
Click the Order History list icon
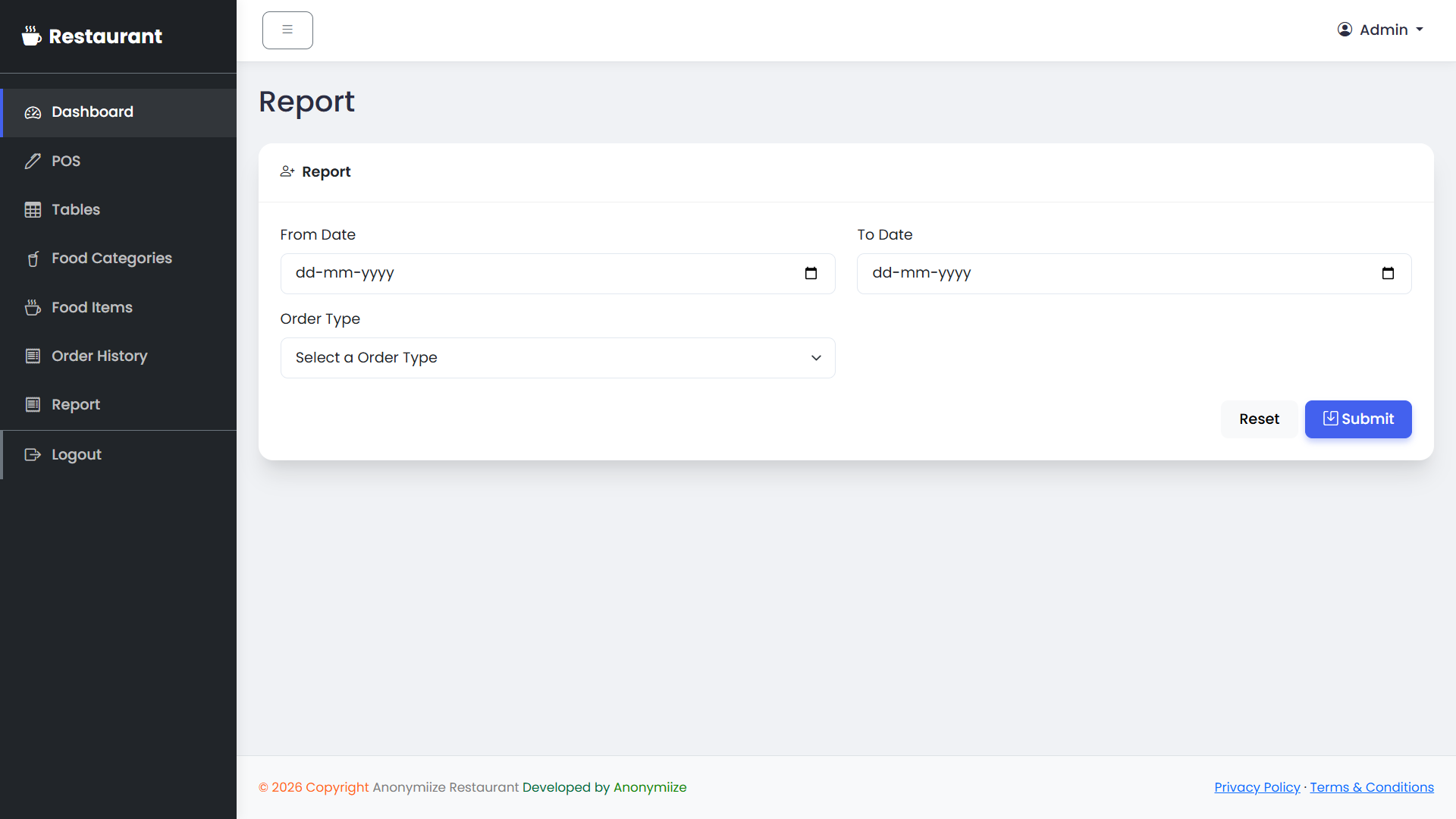pos(33,356)
